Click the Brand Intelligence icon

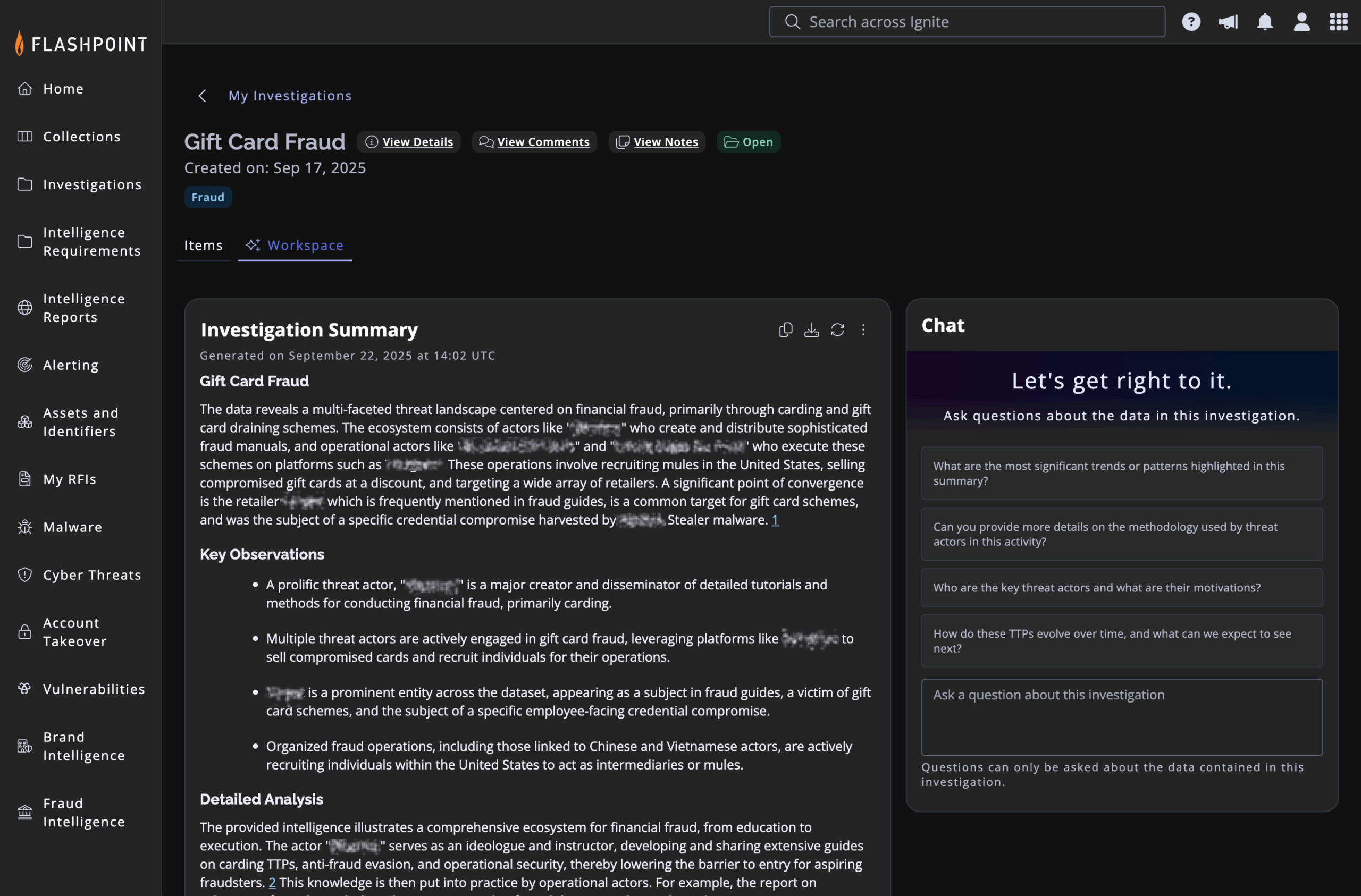click(x=24, y=746)
